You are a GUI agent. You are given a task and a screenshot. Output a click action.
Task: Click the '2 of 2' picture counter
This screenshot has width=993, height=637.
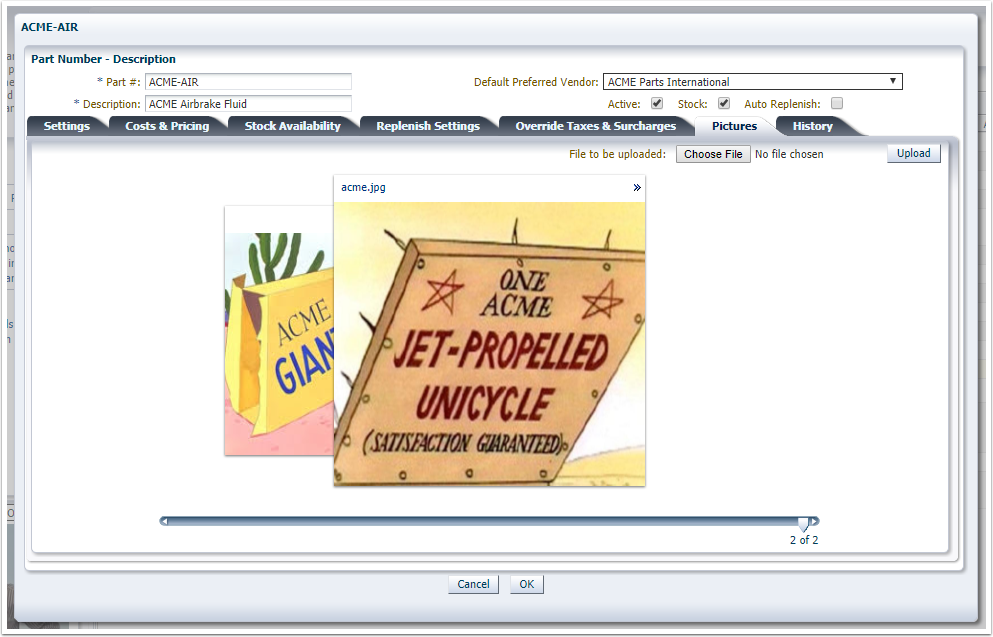pyautogui.click(x=804, y=540)
